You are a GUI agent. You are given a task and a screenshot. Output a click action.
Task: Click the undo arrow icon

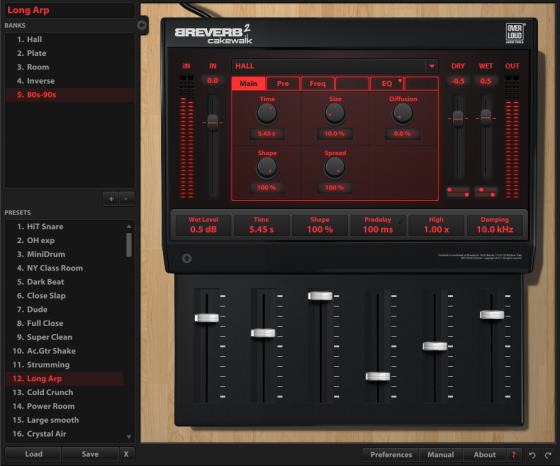(532, 455)
